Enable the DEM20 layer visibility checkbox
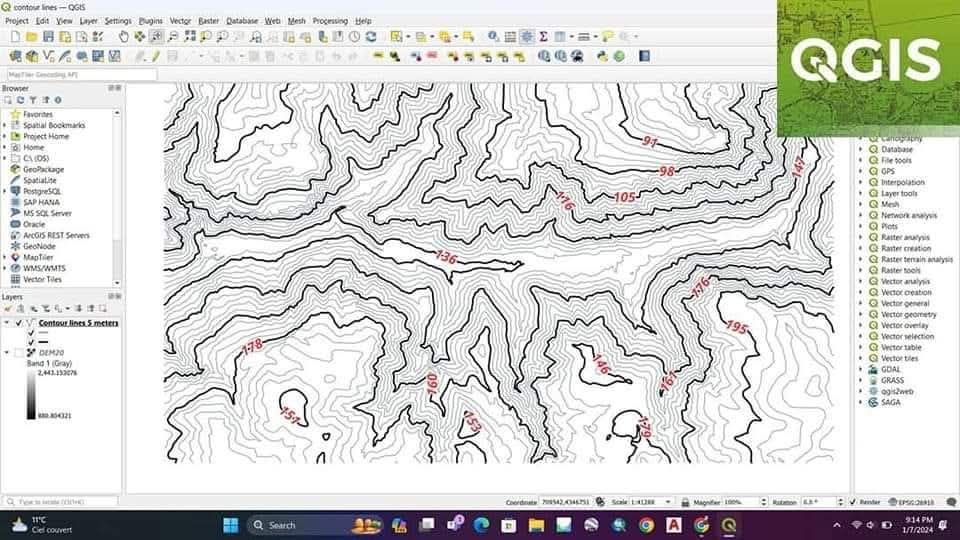960x540 pixels. 18,353
